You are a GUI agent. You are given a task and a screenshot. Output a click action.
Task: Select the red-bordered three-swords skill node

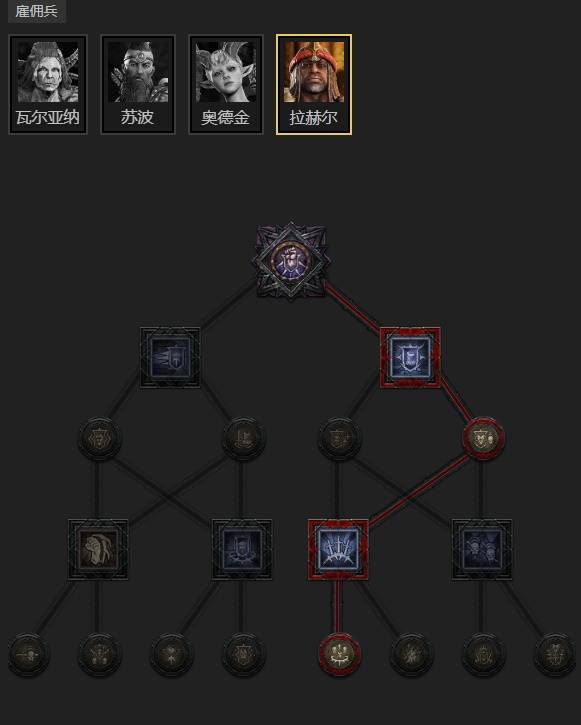coord(338,549)
